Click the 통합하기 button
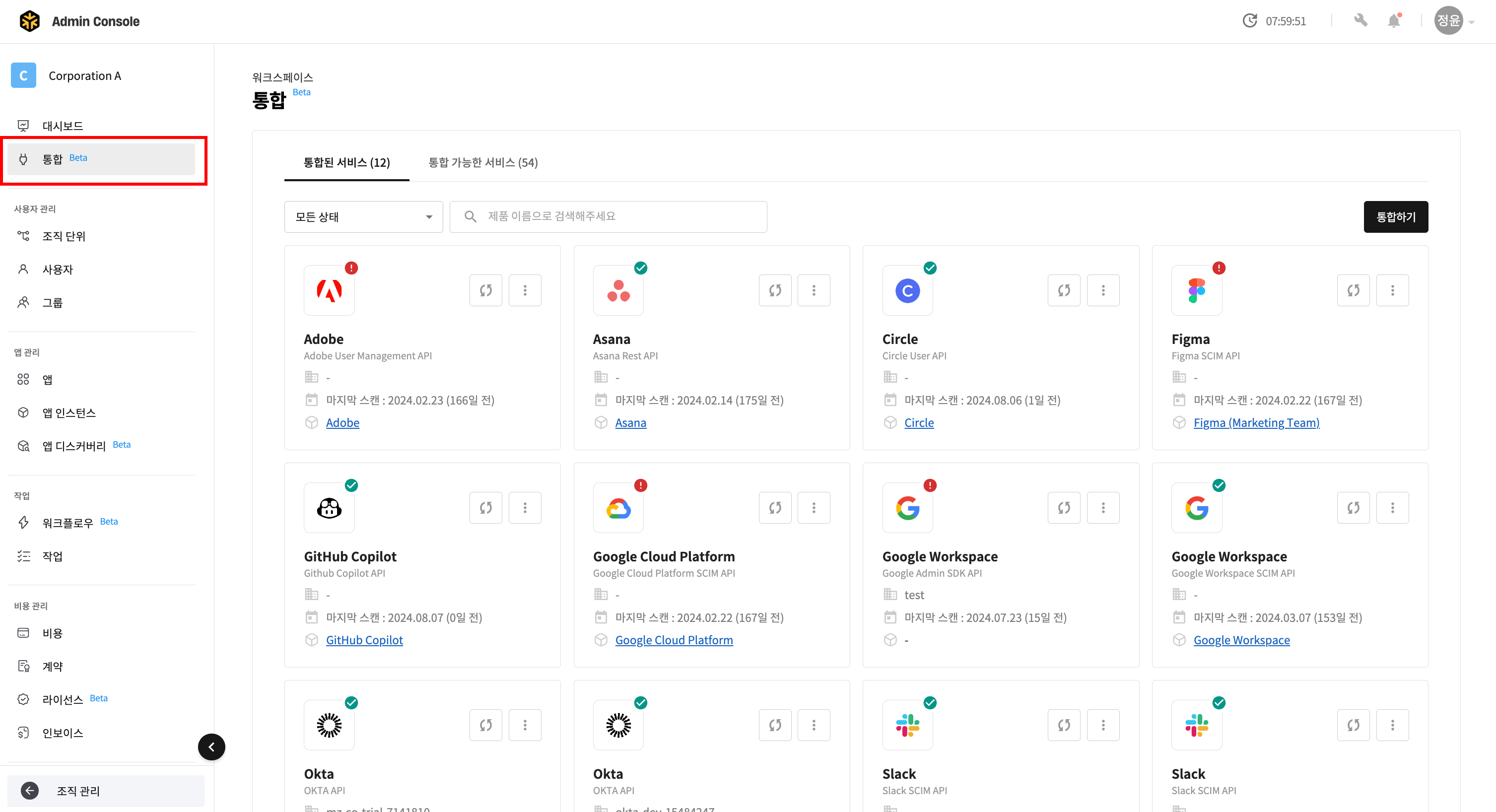This screenshot has width=1496, height=812. 1395,217
